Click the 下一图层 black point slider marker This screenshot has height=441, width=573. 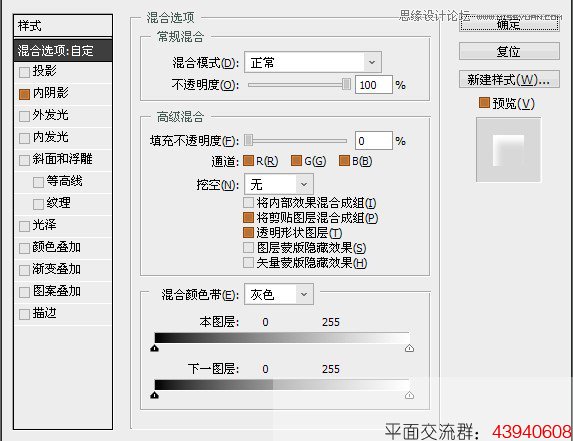point(155,395)
